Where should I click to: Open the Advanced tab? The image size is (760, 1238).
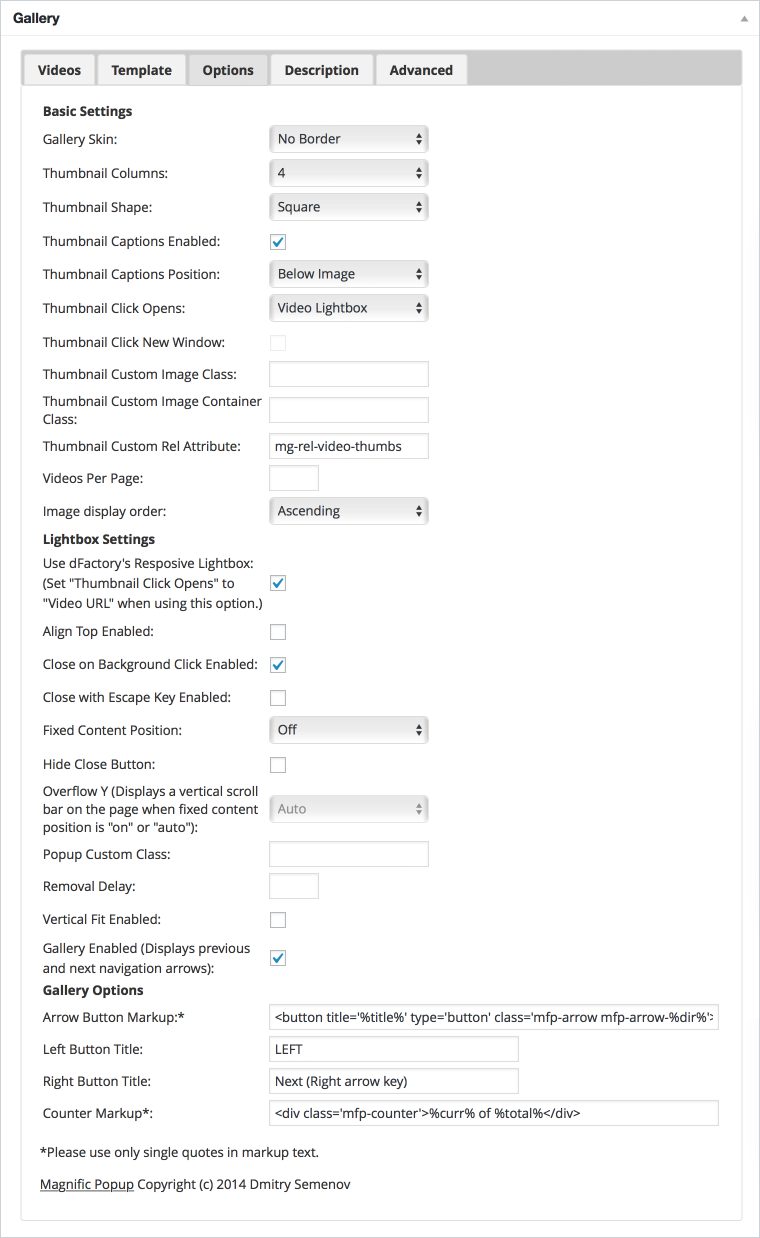[421, 70]
